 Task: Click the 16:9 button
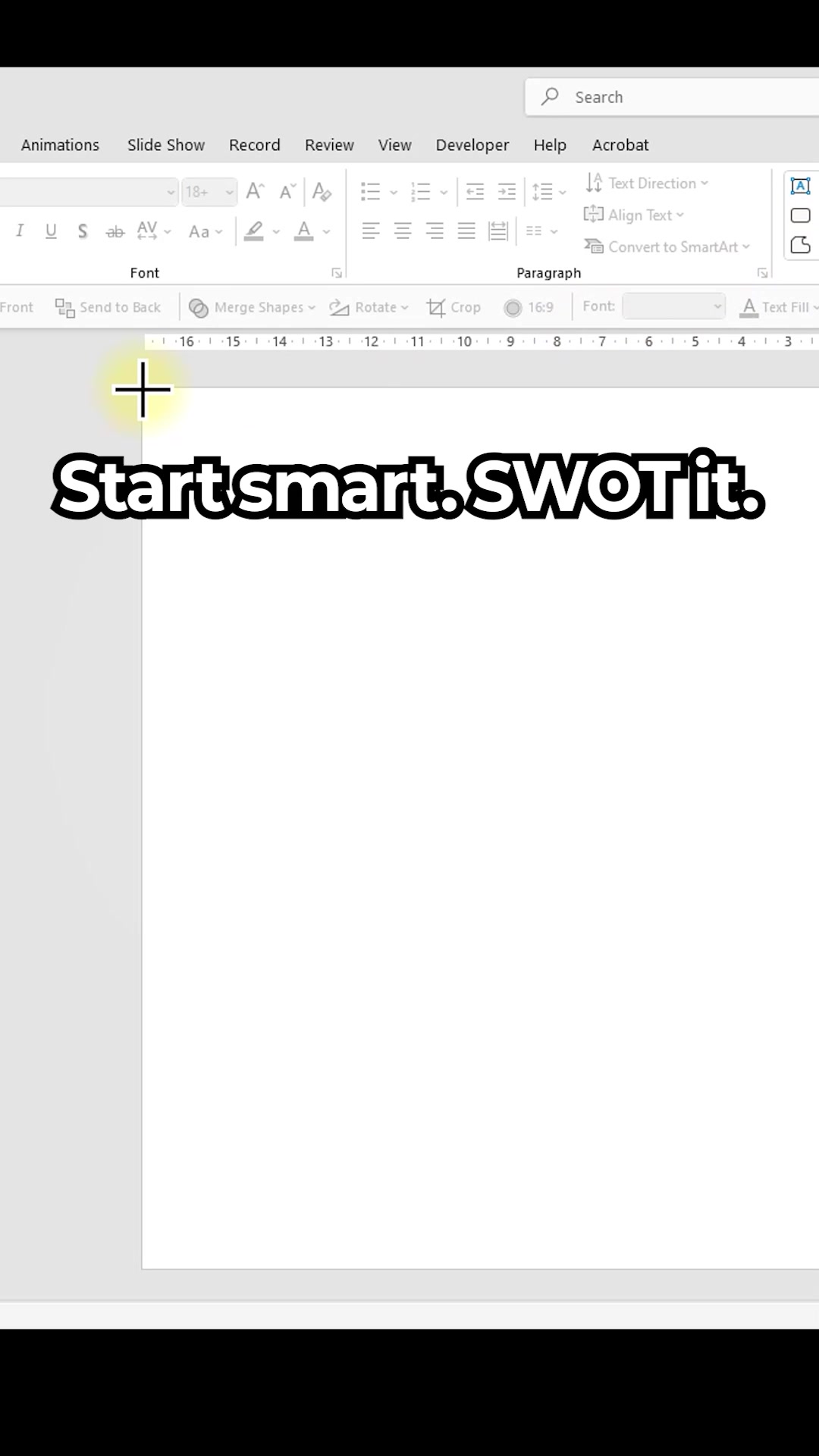click(529, 307)
